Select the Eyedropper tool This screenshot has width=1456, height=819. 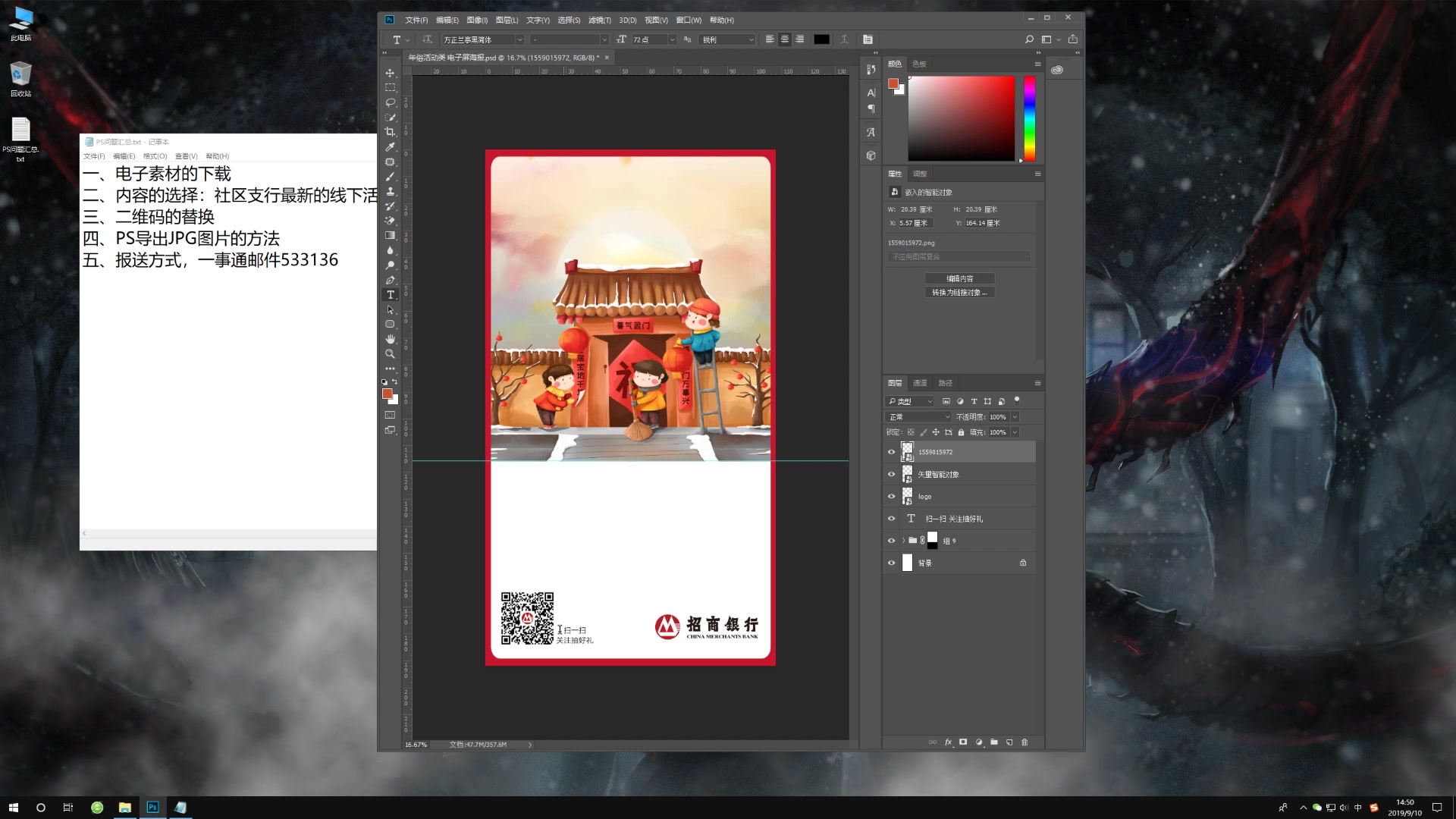click(390, 147)
